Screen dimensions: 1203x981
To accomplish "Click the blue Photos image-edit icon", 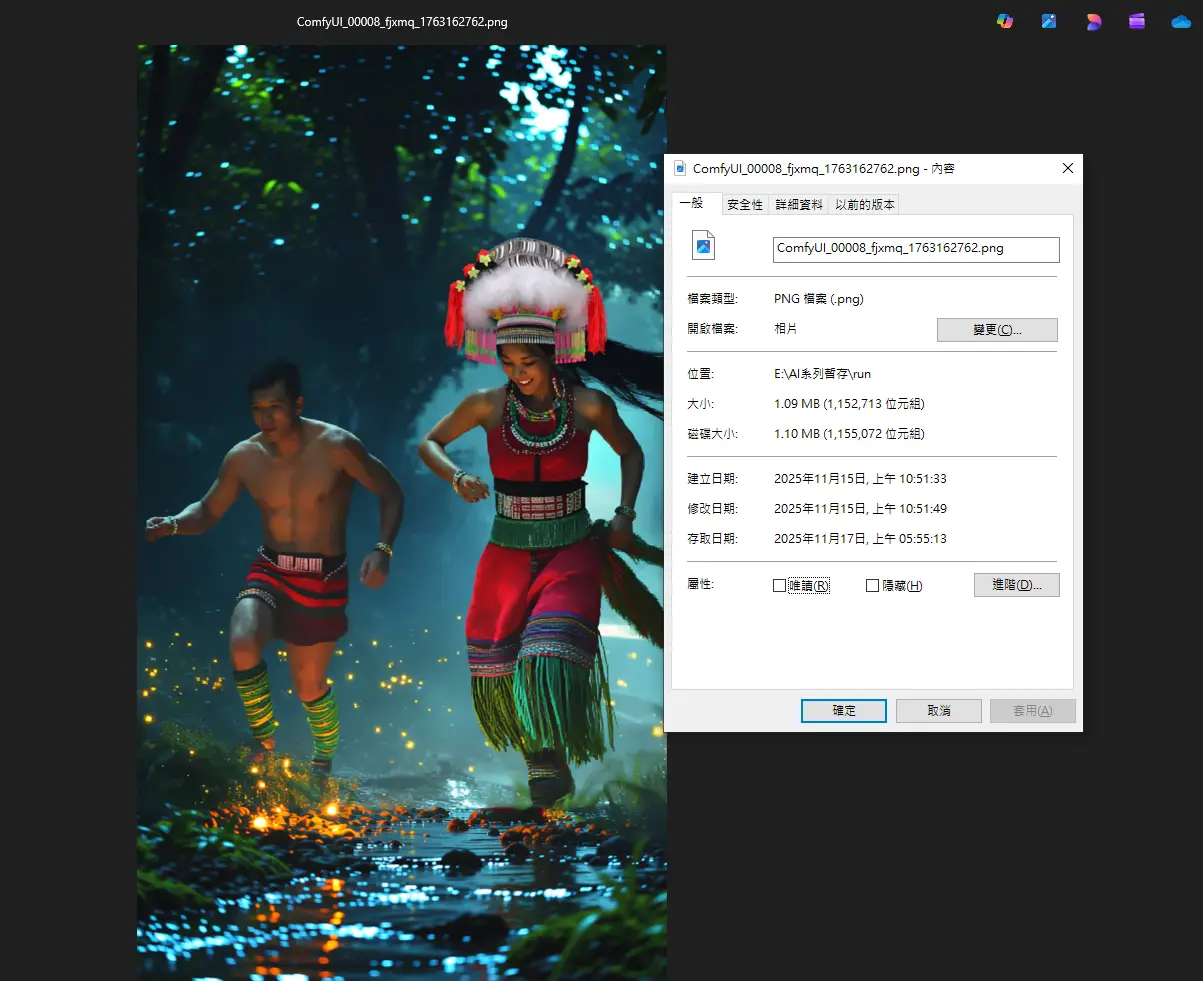I will pos(1049,21).
